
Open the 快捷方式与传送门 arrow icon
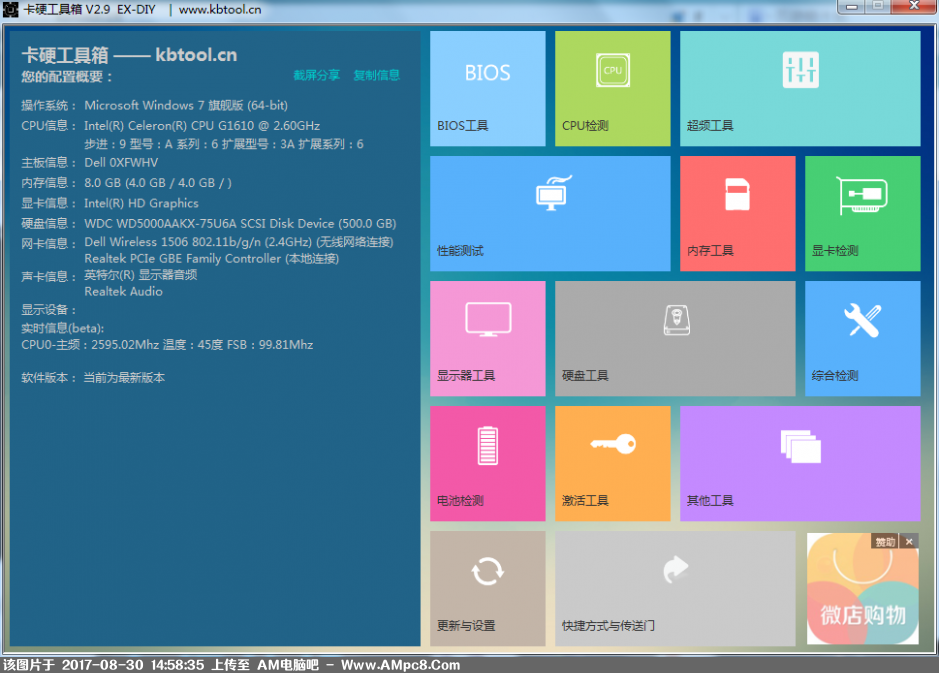tap(676, 569)
